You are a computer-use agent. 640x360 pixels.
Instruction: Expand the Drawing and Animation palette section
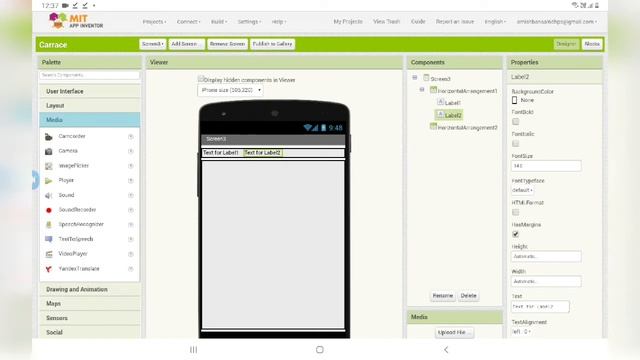[x=90, y=289]
